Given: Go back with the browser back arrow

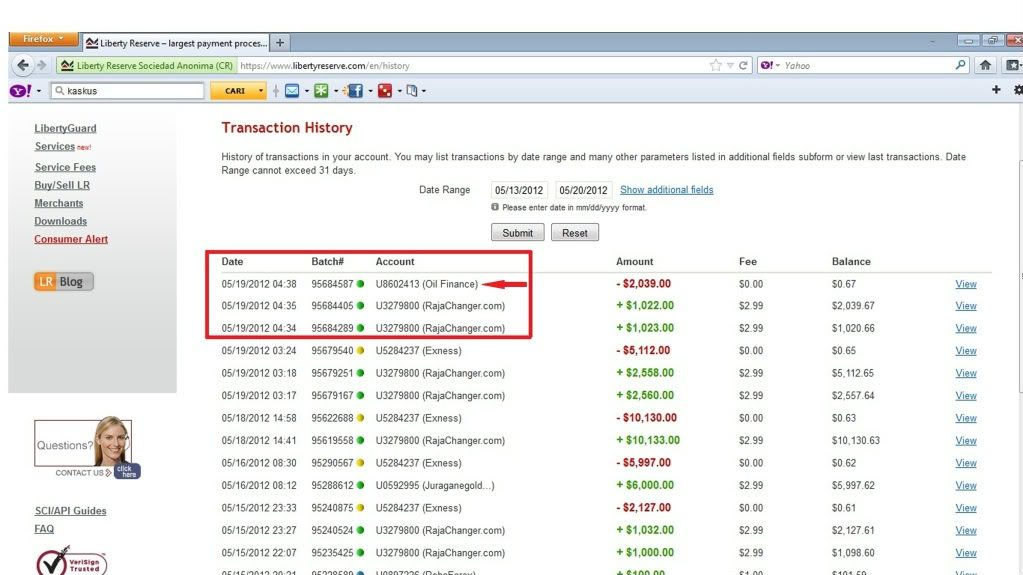Looking at the screenshot, I should (23, 65).
